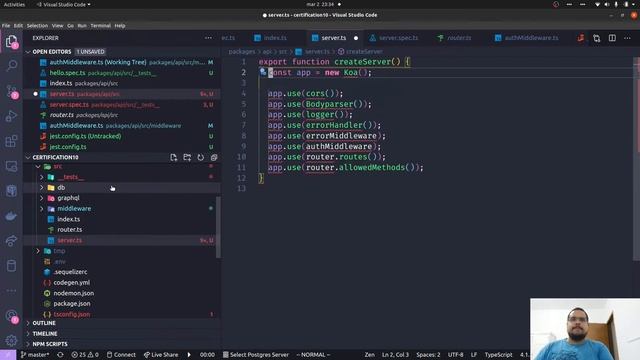The height and width of the screenshot is (360, 640).
Task: Switch to the index.ts tab
Action: (x=275, y=38)
